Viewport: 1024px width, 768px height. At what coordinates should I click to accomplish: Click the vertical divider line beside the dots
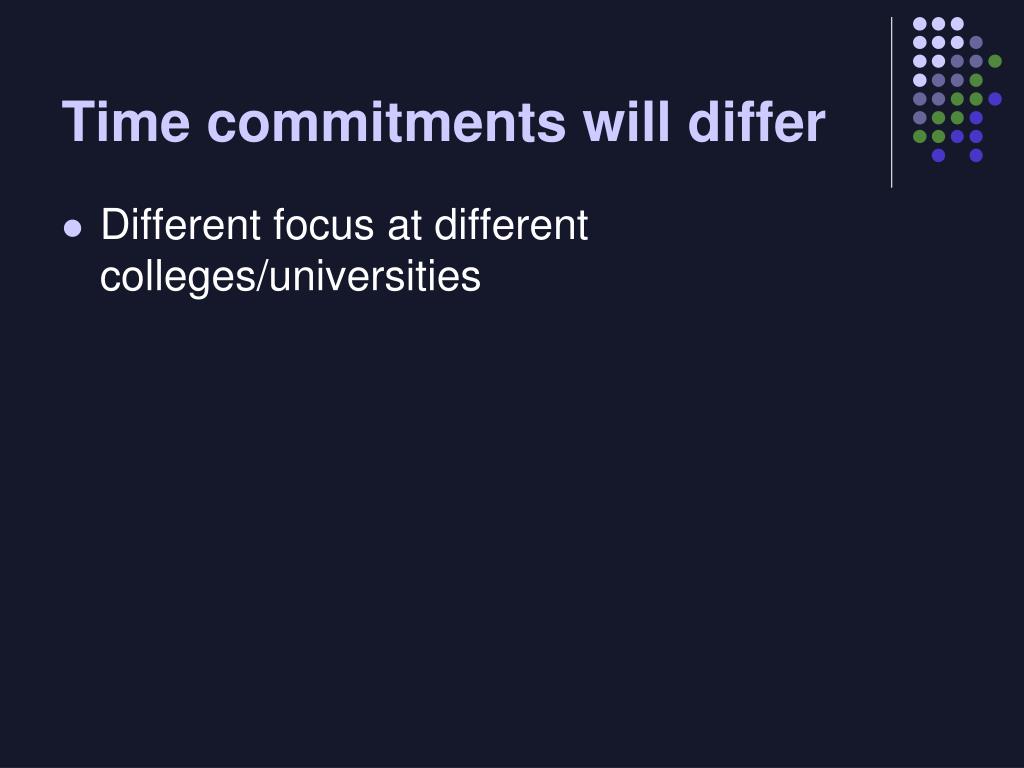892,102
